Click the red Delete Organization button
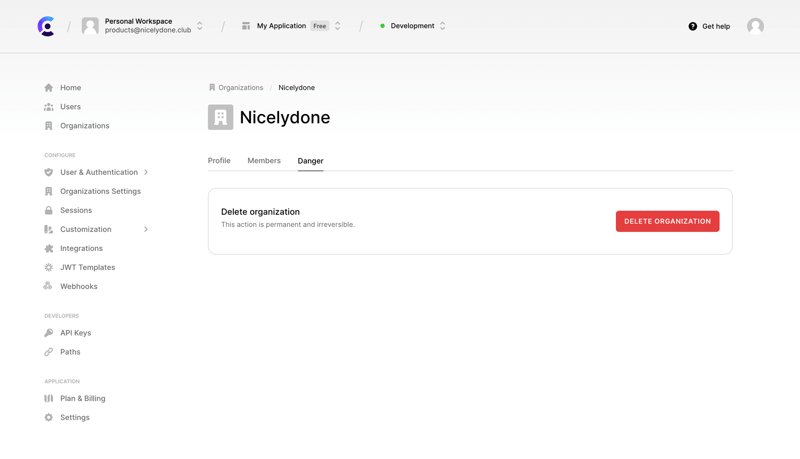800x459 pixels. 667,221
